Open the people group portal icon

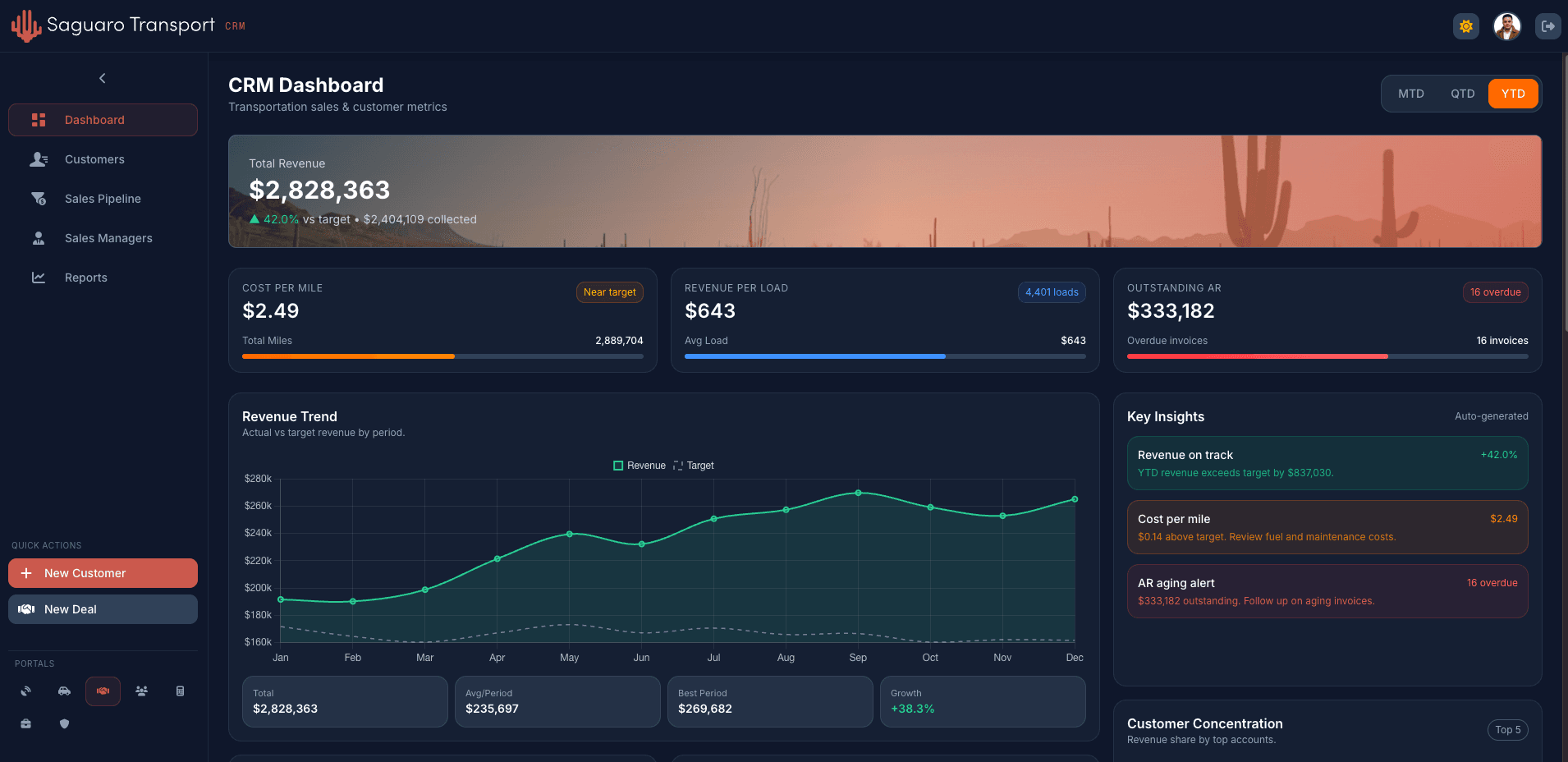(141, 691)
